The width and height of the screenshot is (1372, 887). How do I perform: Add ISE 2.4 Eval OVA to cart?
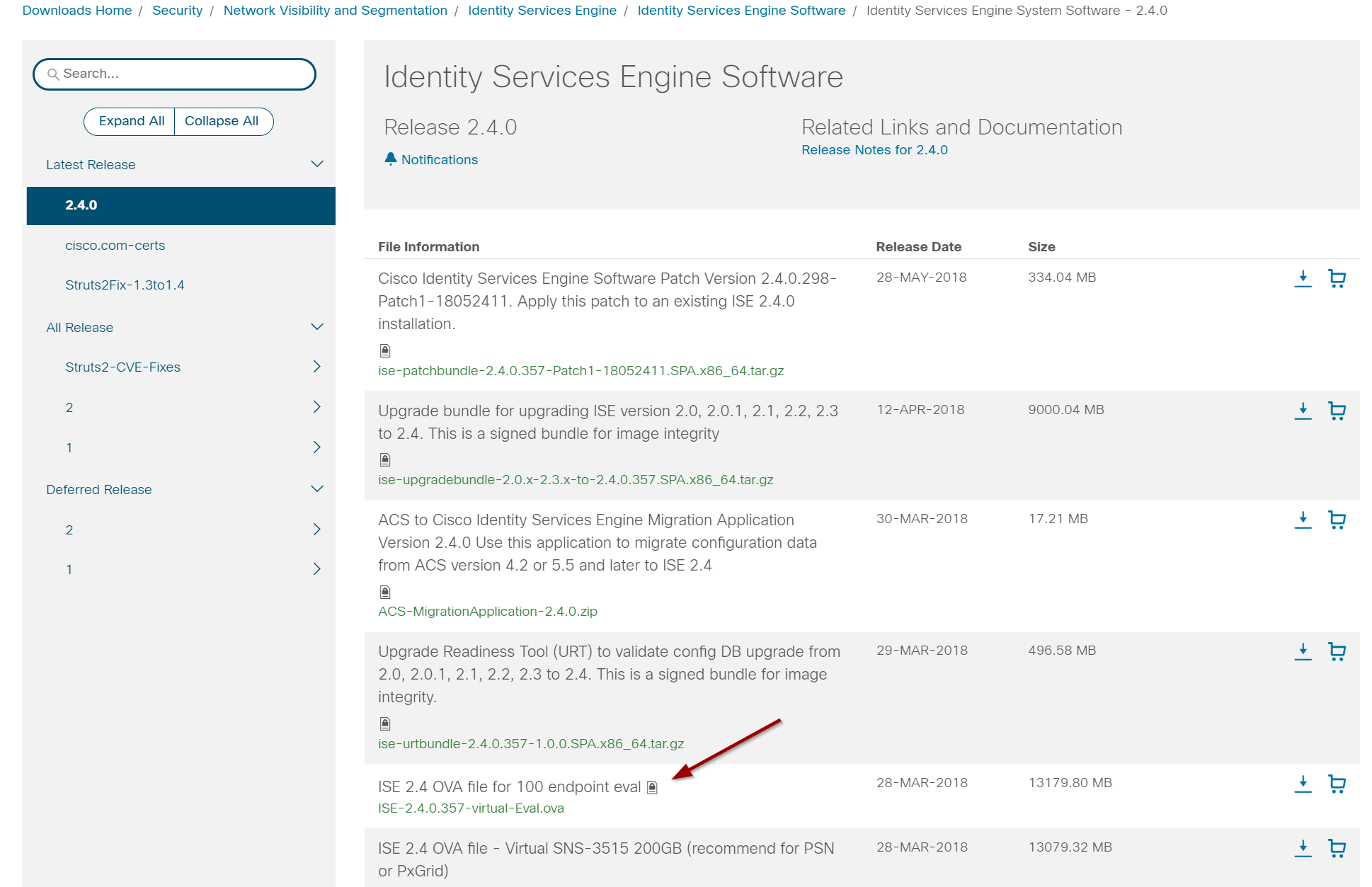(x=1337, y=784)
